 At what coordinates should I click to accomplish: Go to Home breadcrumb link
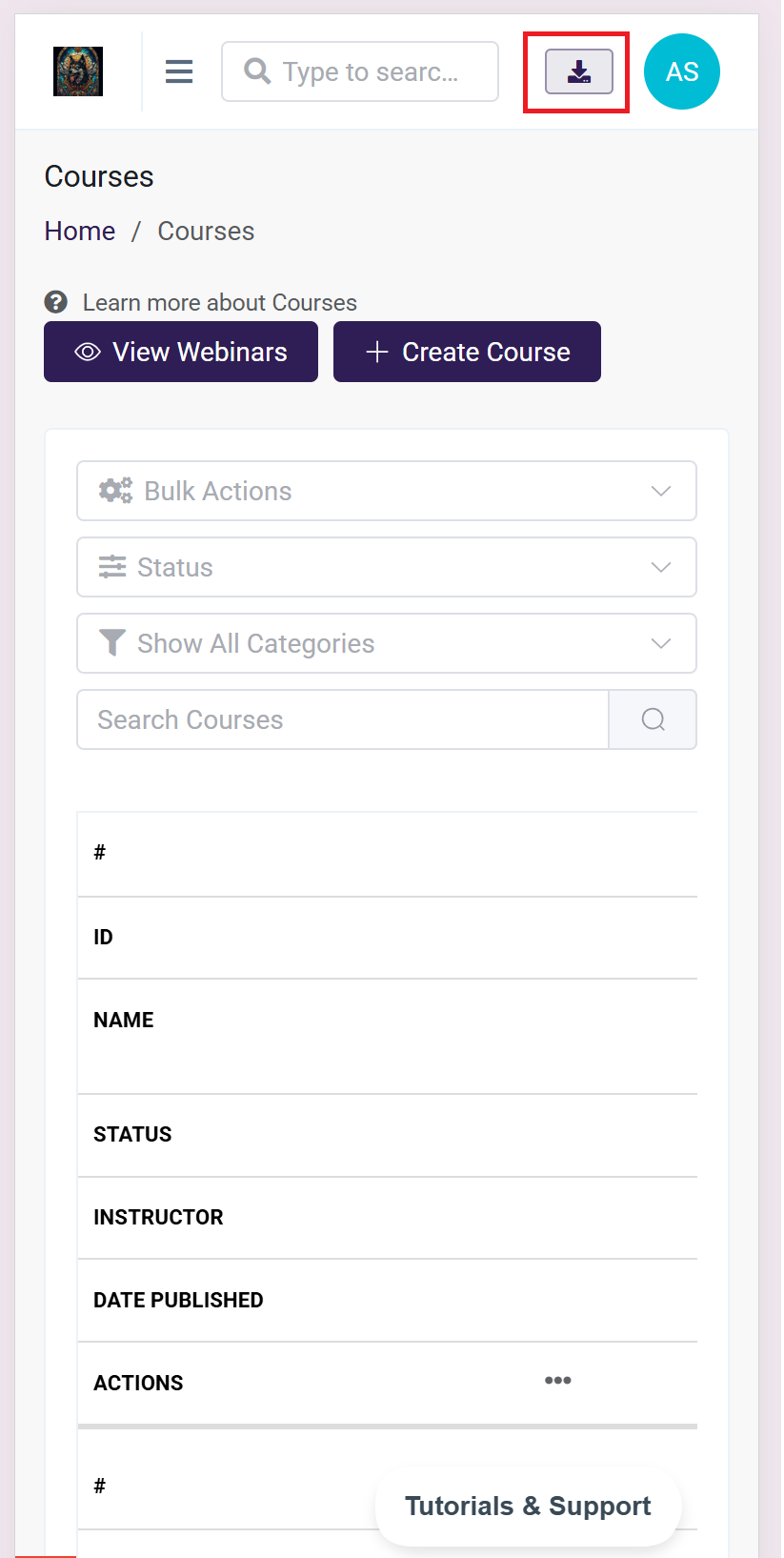[80, 232]
